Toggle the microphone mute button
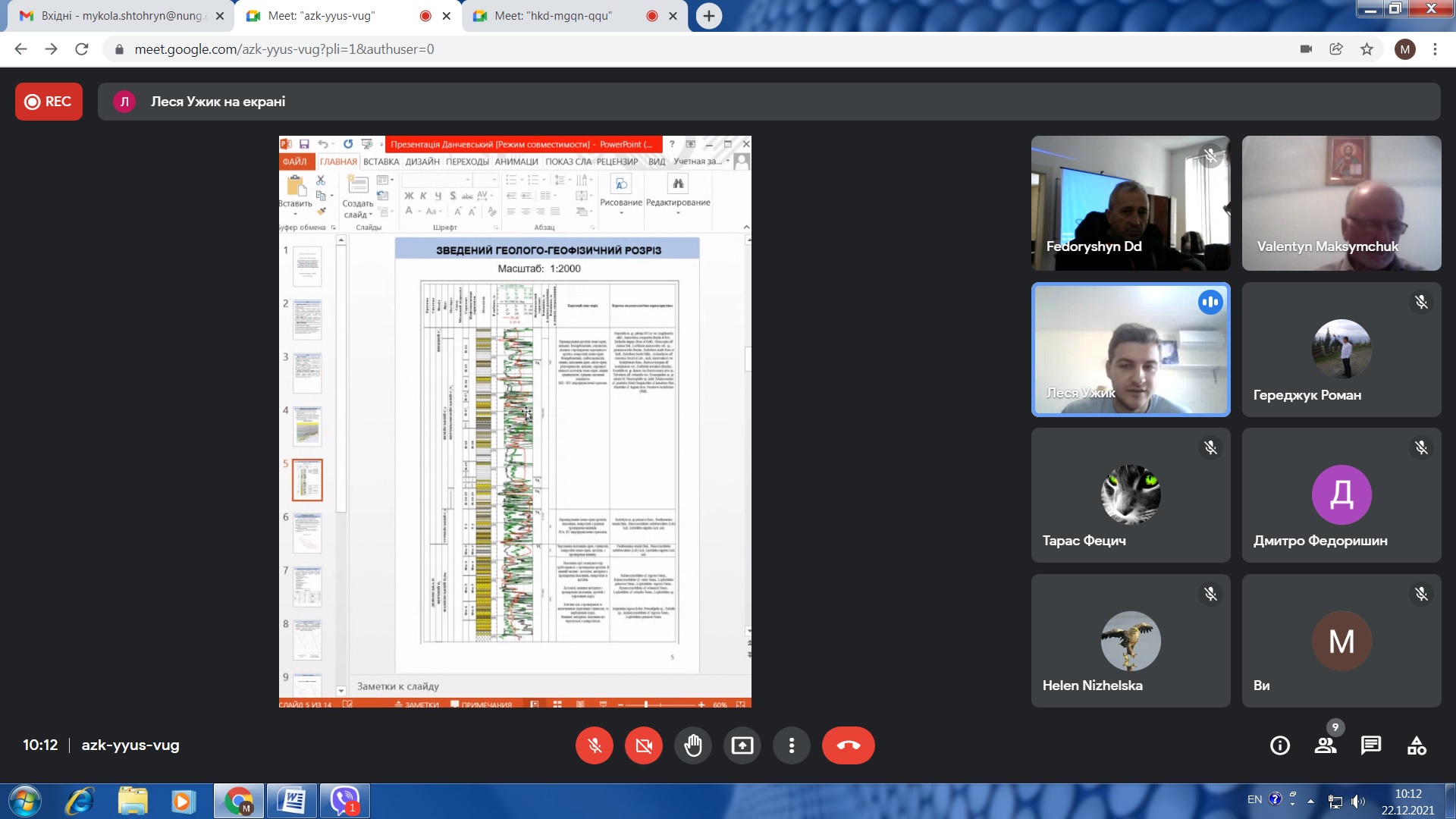 pyautogui.click(x=594, y=745)
